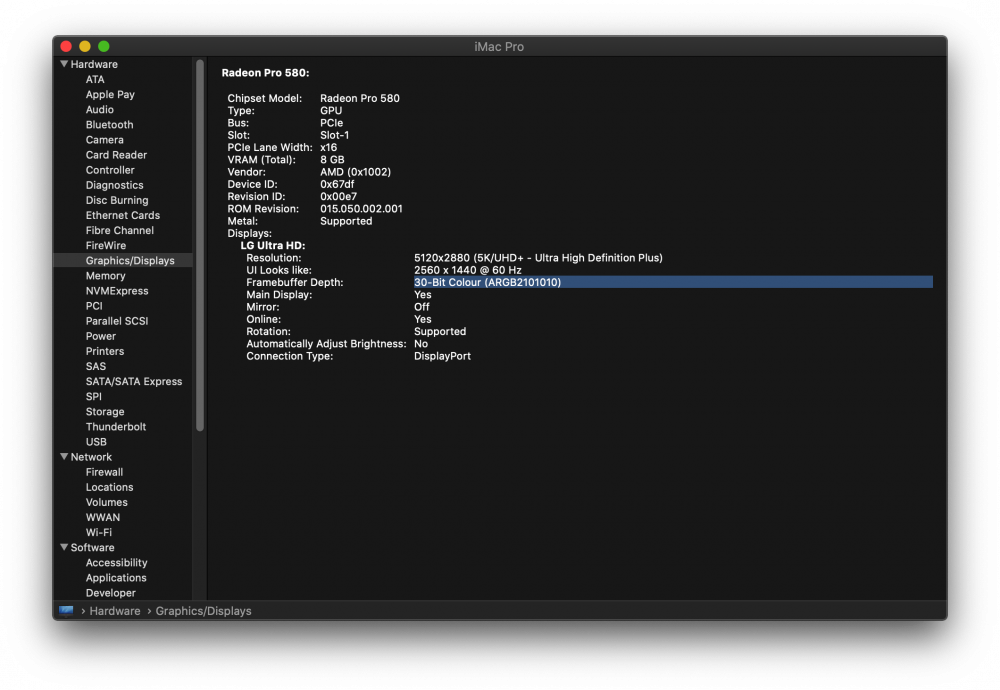Click Hardware in the path bar

(115, 611)
